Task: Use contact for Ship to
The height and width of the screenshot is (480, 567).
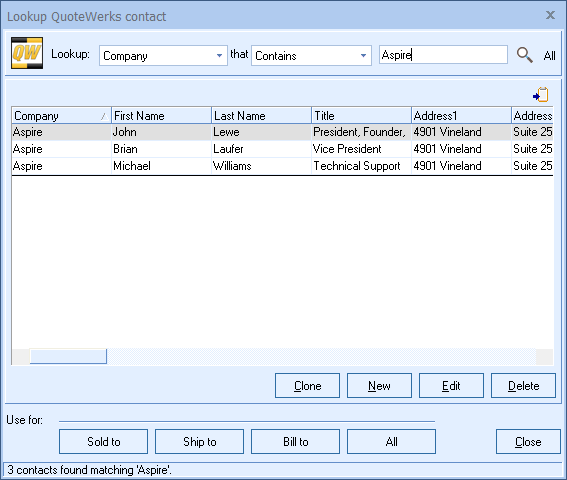Action: (200, 441)
